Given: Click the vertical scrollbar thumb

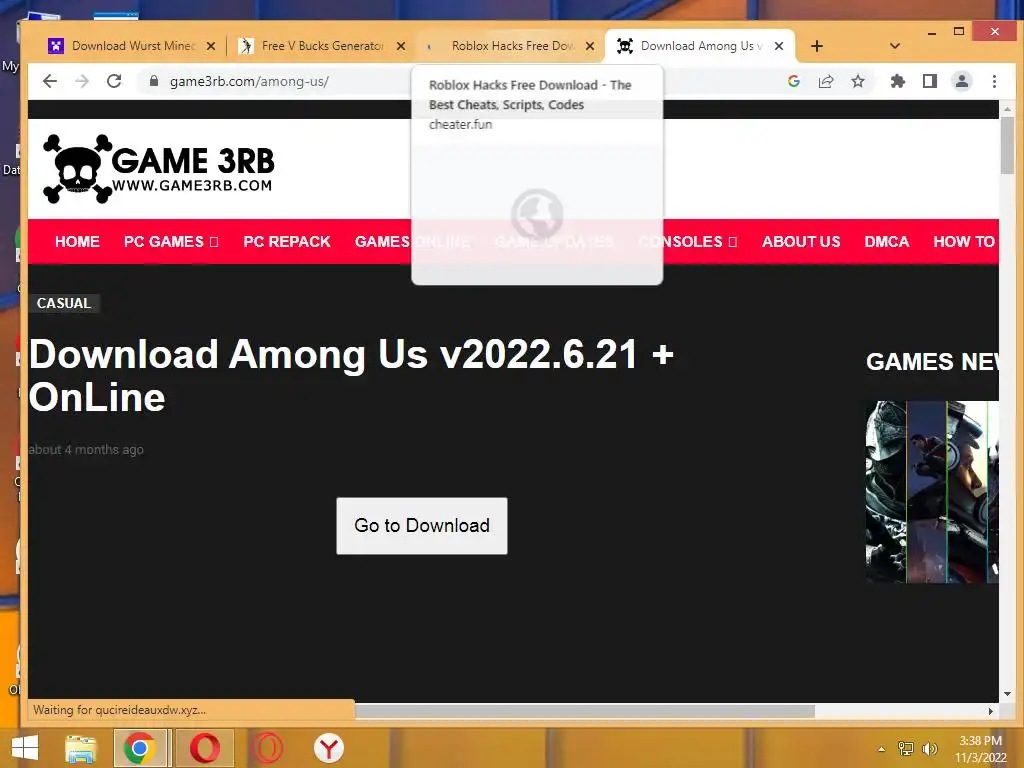Looking at the screenshot, I should click(1007, 145).
